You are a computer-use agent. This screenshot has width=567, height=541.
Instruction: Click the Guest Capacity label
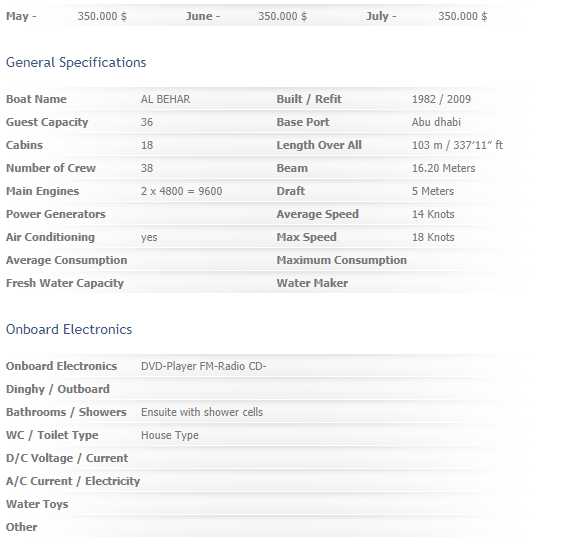[x=47, y=122]
